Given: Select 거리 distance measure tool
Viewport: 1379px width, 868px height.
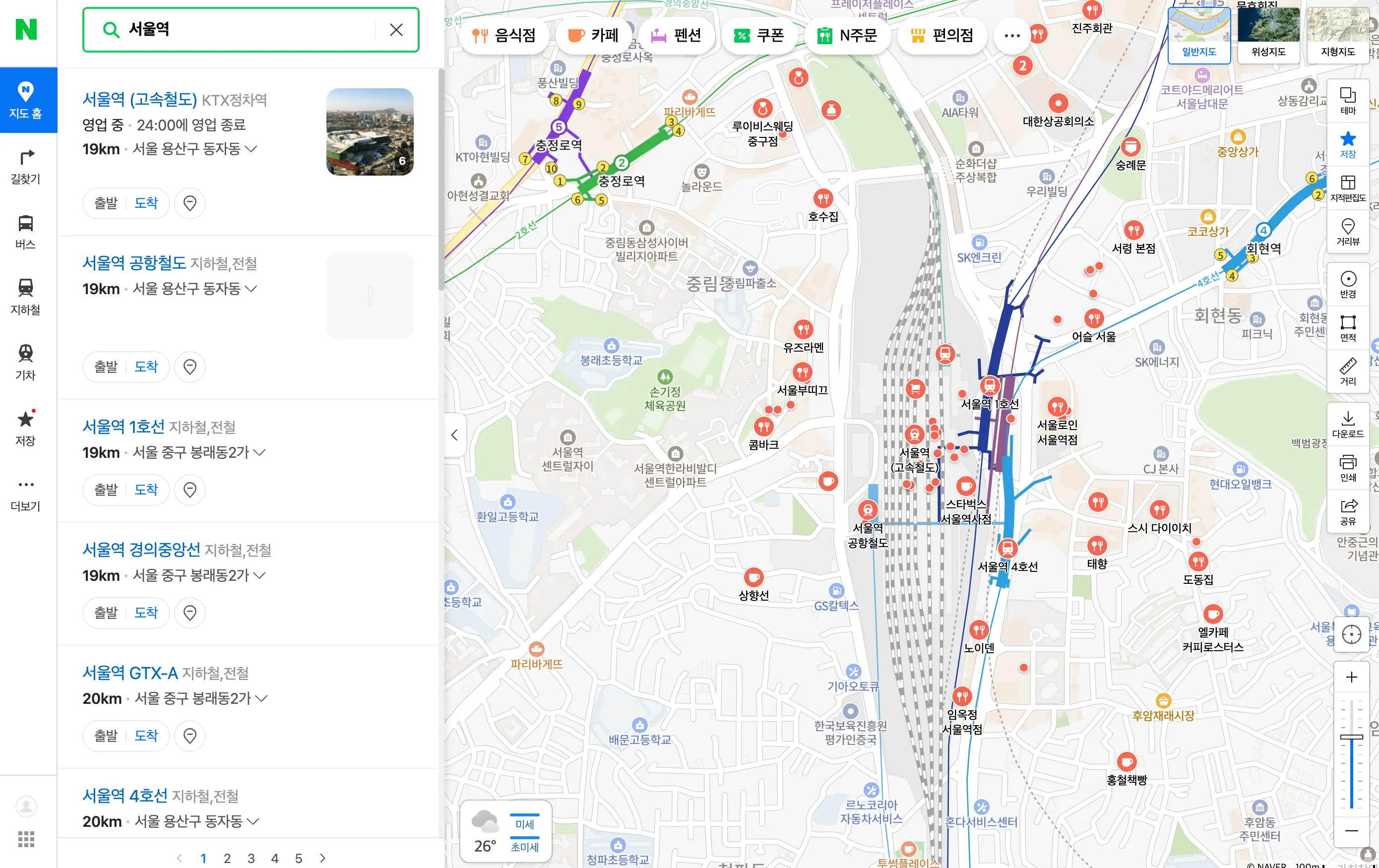Looking at the screenshot, I should [1348, 371].
